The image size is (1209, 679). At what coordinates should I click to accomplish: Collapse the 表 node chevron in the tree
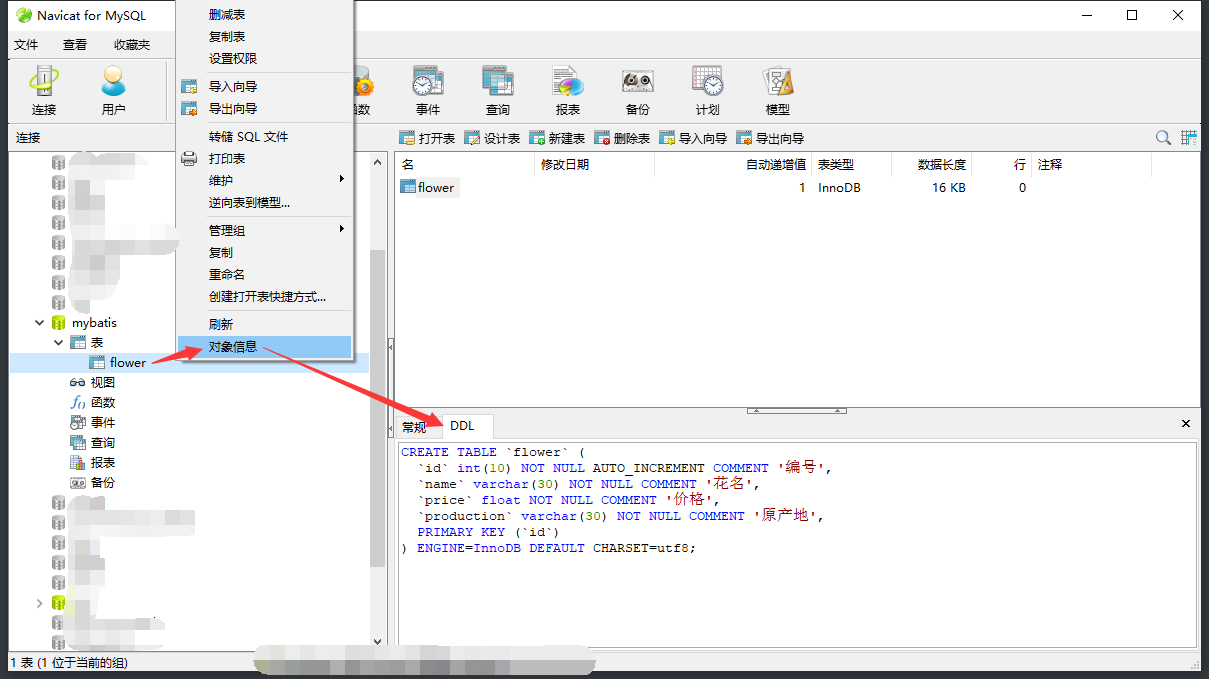(59, 343)
